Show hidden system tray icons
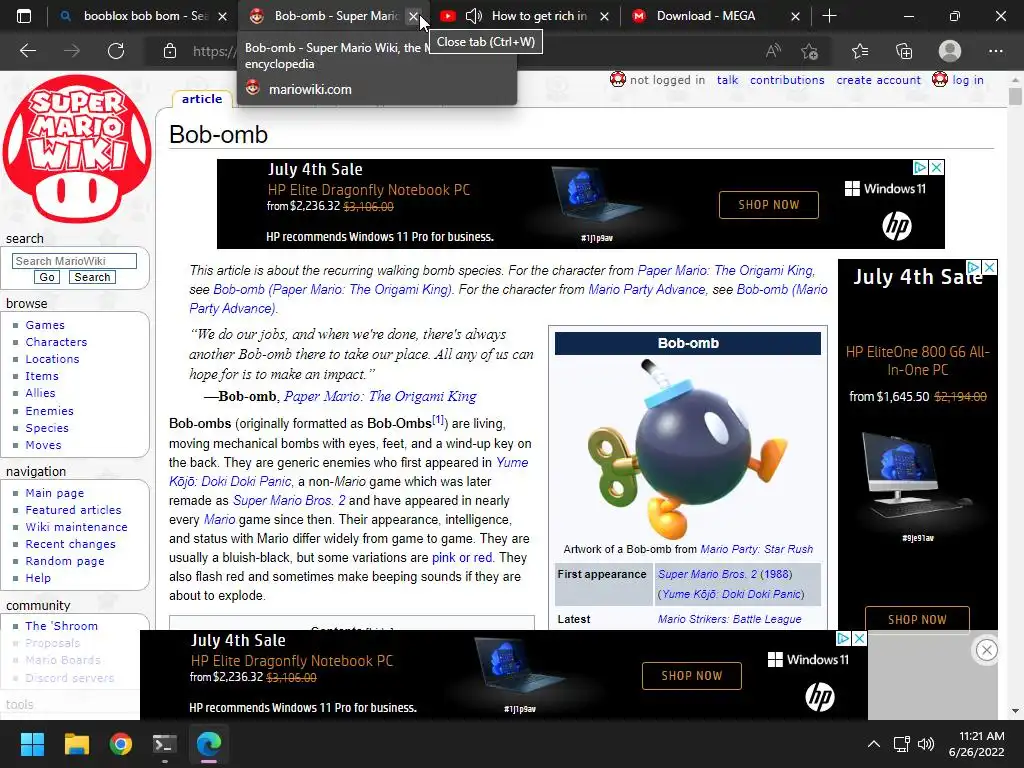 [x=873, y=744]
